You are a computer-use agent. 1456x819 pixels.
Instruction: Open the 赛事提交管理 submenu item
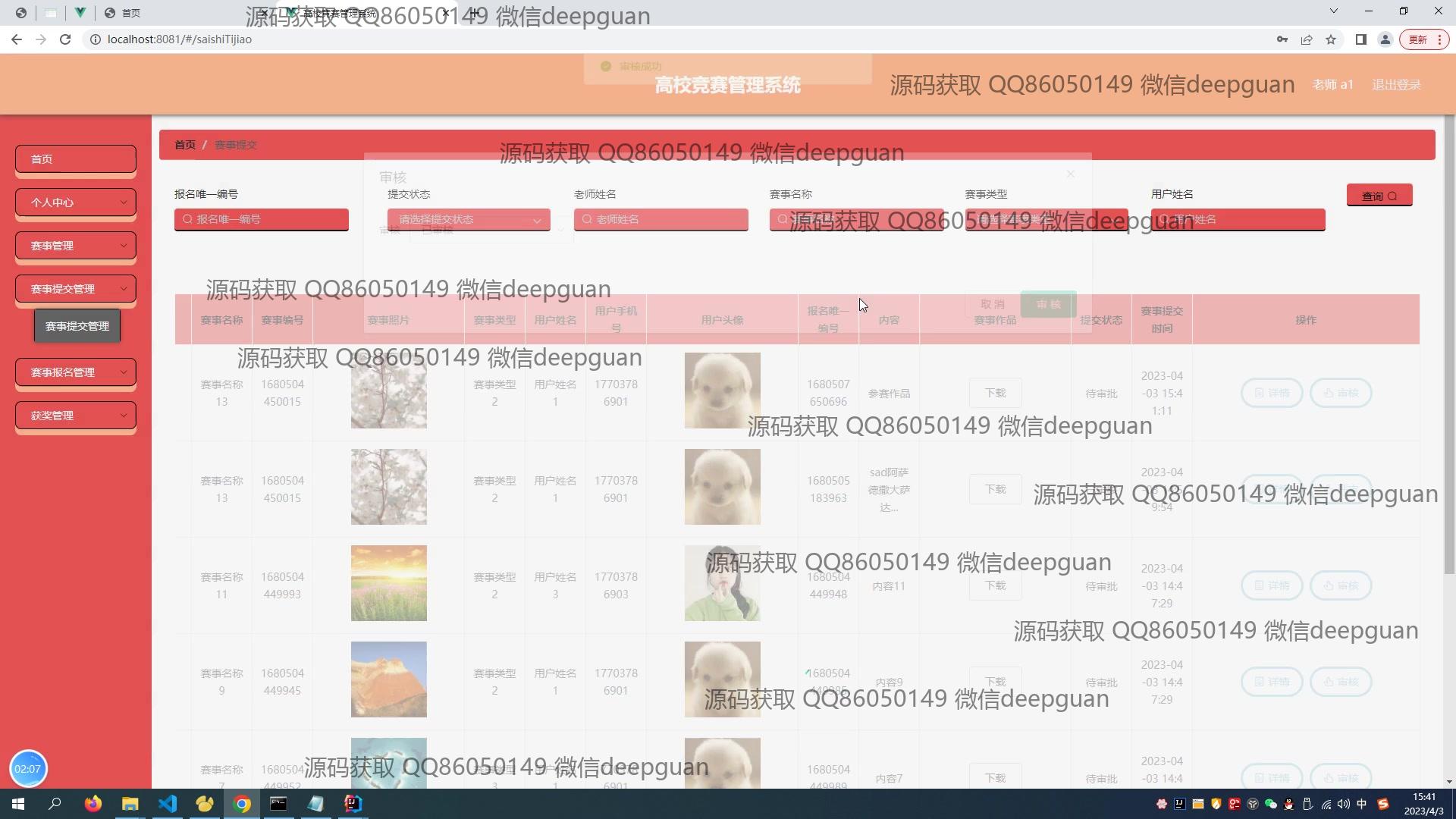(77, 326)
